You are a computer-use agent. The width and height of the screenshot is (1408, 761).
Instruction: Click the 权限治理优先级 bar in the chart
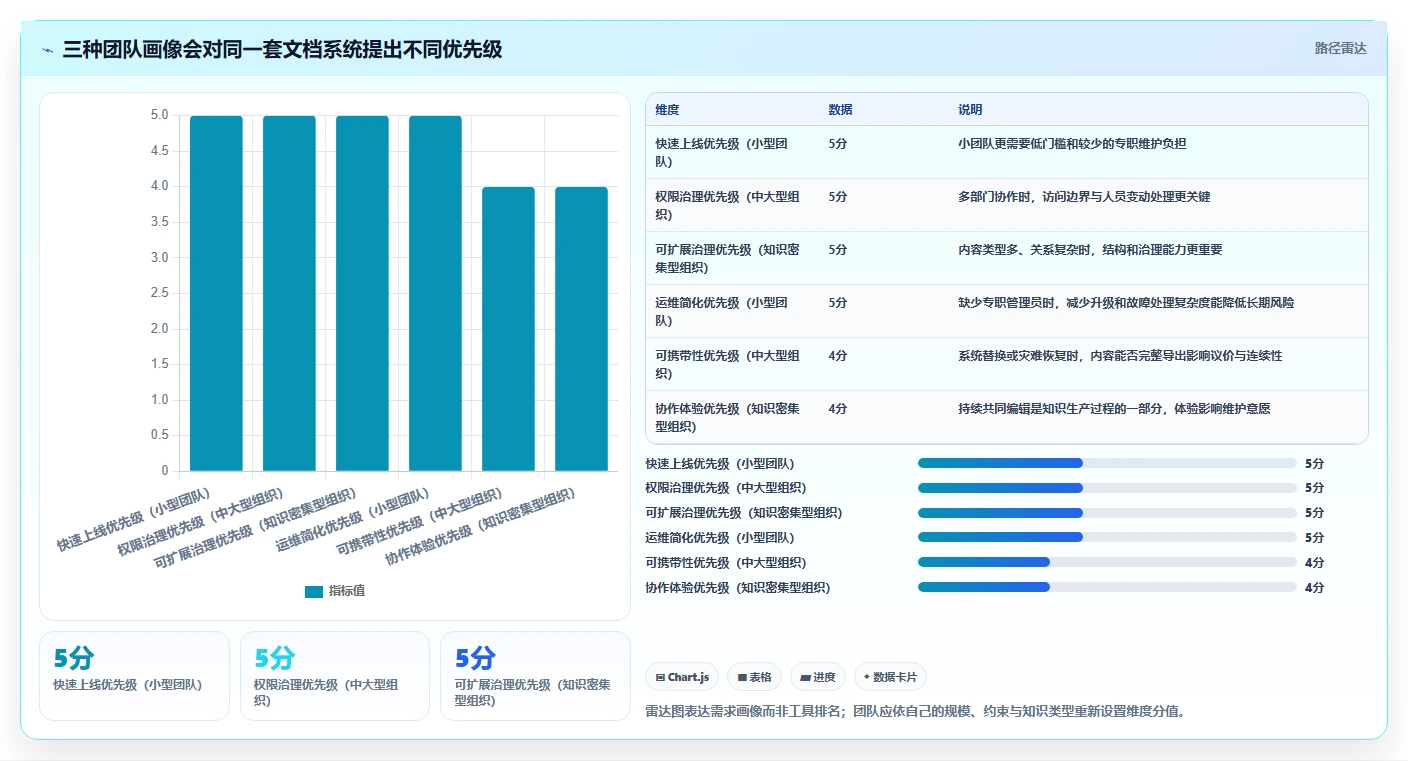tap(289, 293)
